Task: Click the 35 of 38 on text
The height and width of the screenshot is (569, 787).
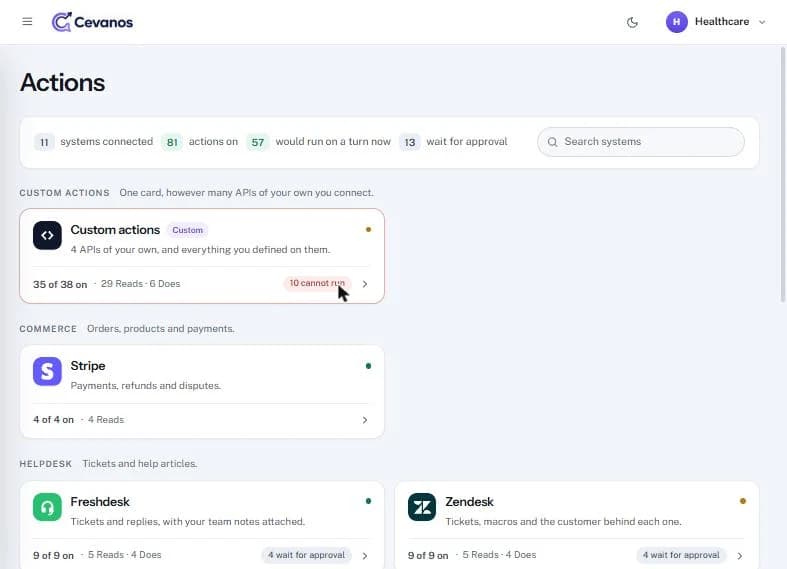Action: [x=60, y=284]
